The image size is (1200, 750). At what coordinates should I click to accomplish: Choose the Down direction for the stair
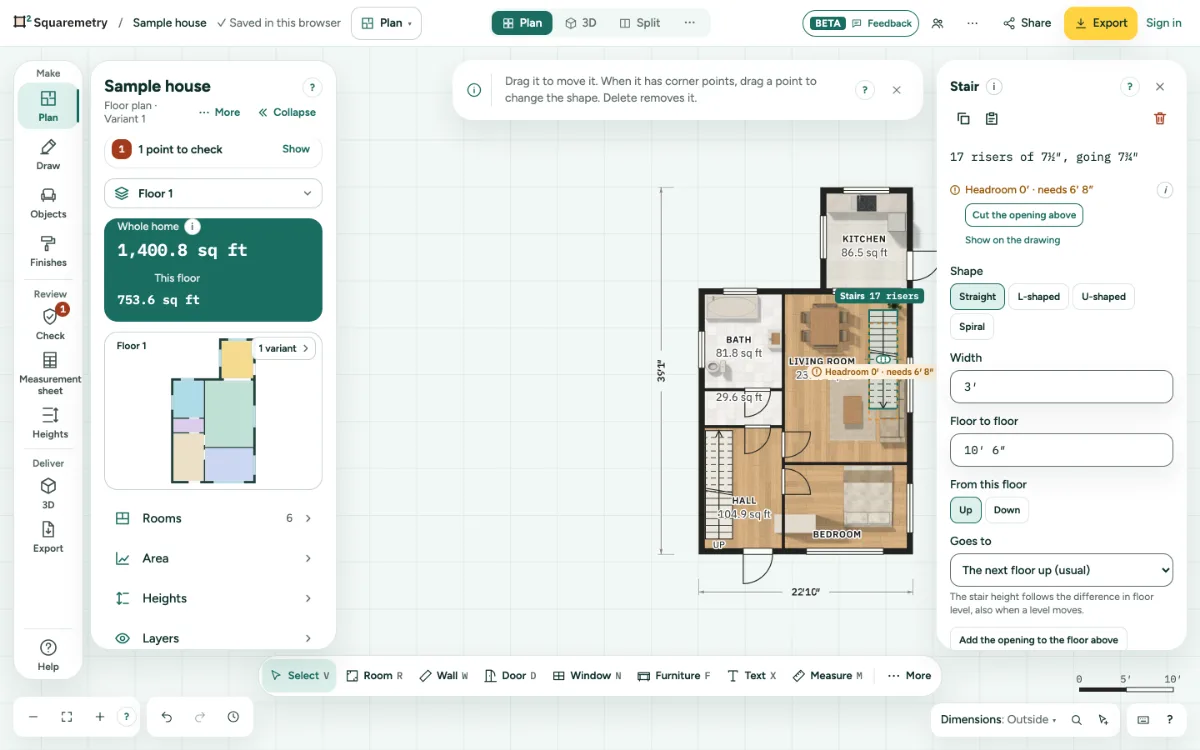[1007, 510]
